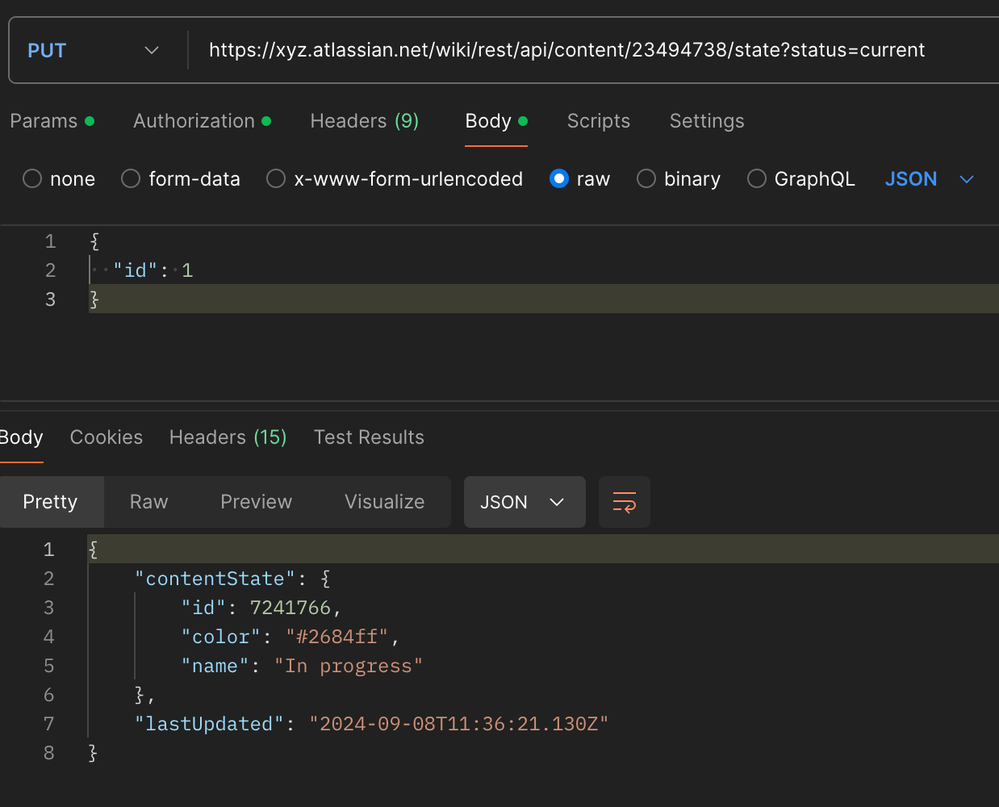Image resolution: width=999 pixels, height=807 pixels.
Task: View the Test Results tab
Action: click(368, 437)
